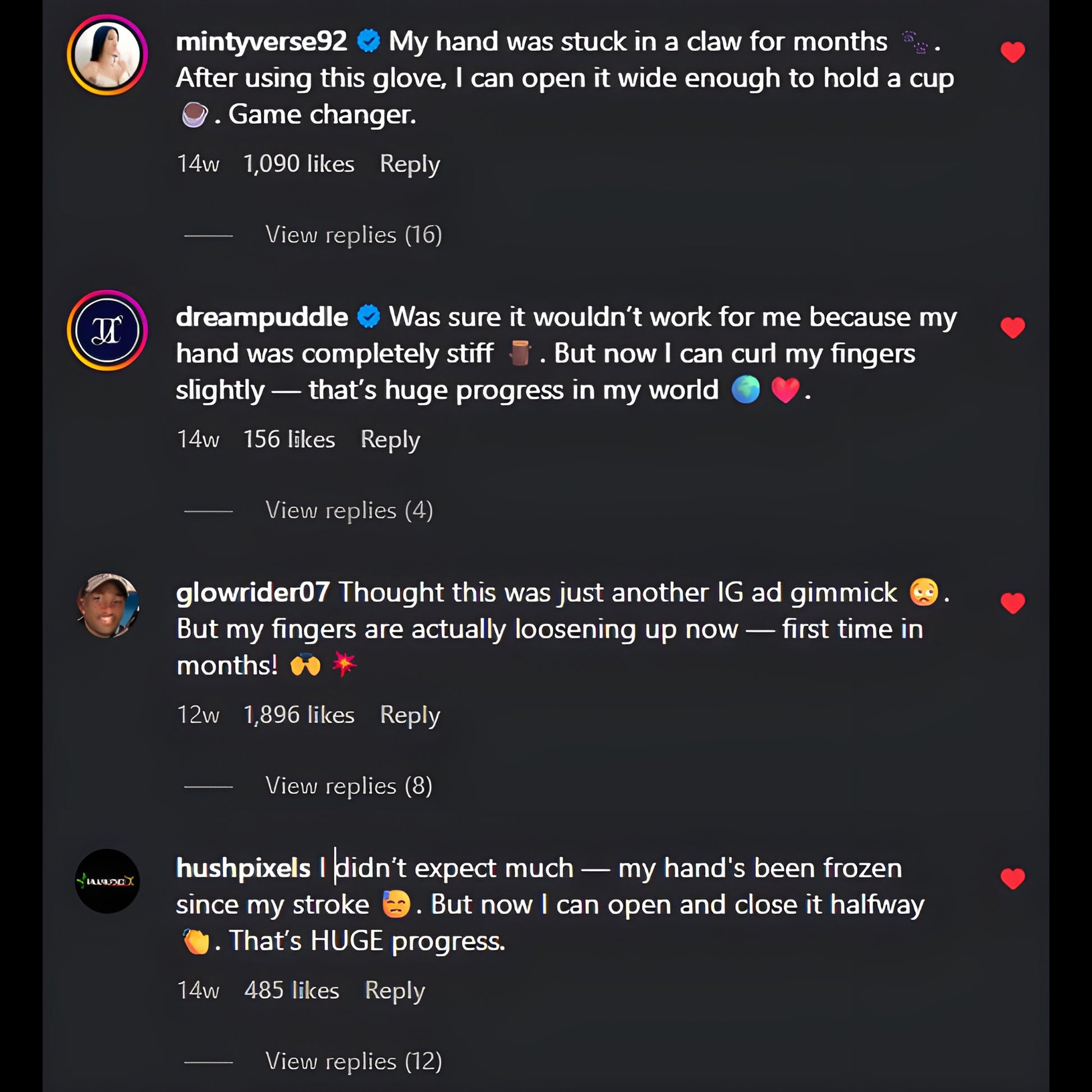The image size is (1092, 1092).
Task: Click the verified badge beside dreampuddle
Action: pos(369,316)
